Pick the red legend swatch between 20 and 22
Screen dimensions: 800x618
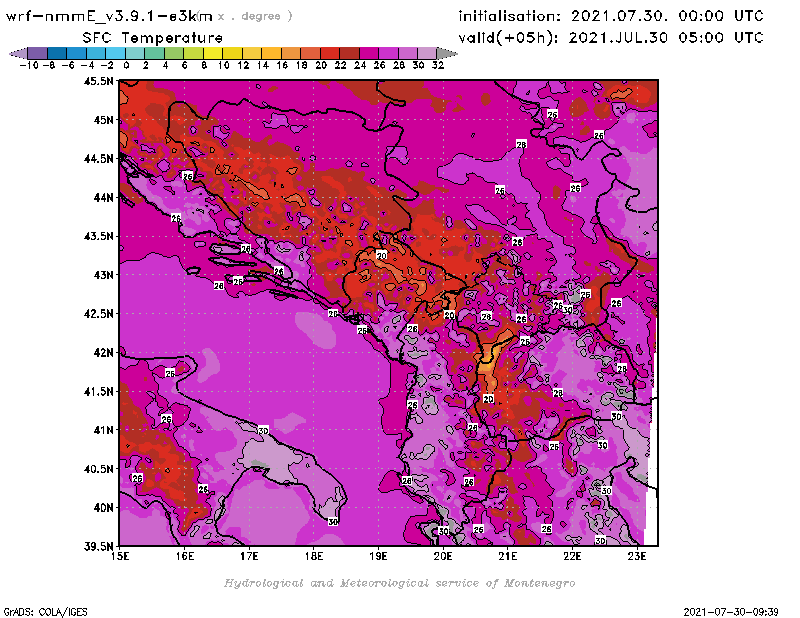(330, 53)
